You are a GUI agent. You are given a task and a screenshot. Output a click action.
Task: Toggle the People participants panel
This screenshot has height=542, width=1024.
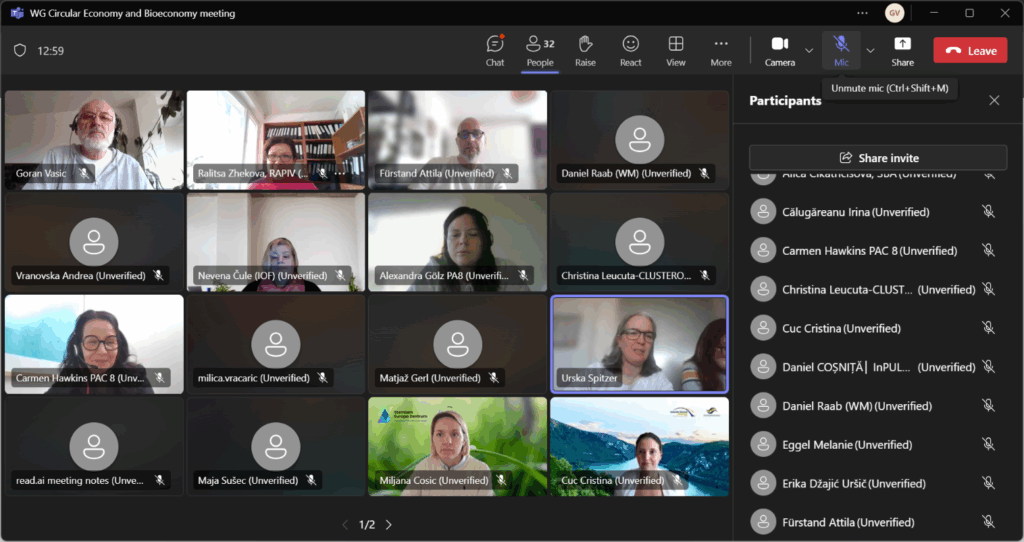540,50
